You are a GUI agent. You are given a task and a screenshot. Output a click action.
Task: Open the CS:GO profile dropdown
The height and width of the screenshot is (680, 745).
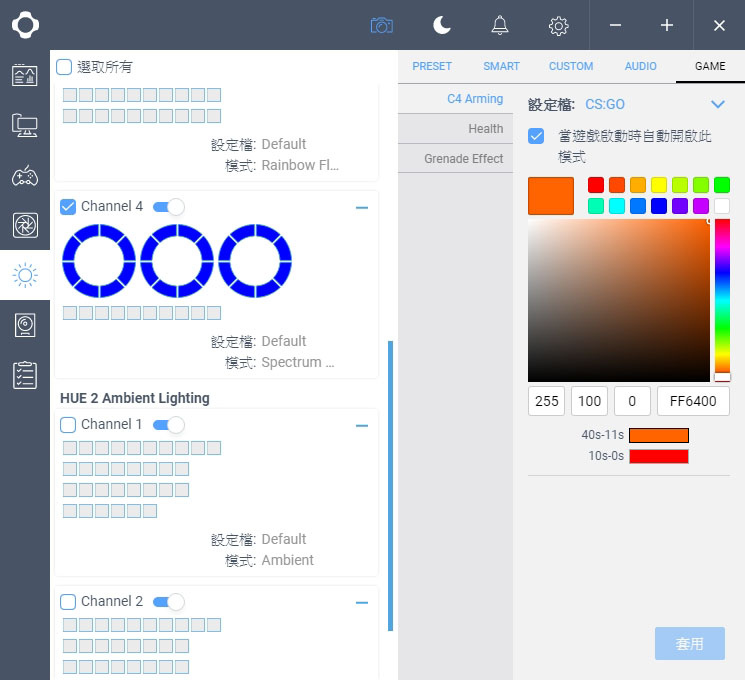tap(717, 104)
